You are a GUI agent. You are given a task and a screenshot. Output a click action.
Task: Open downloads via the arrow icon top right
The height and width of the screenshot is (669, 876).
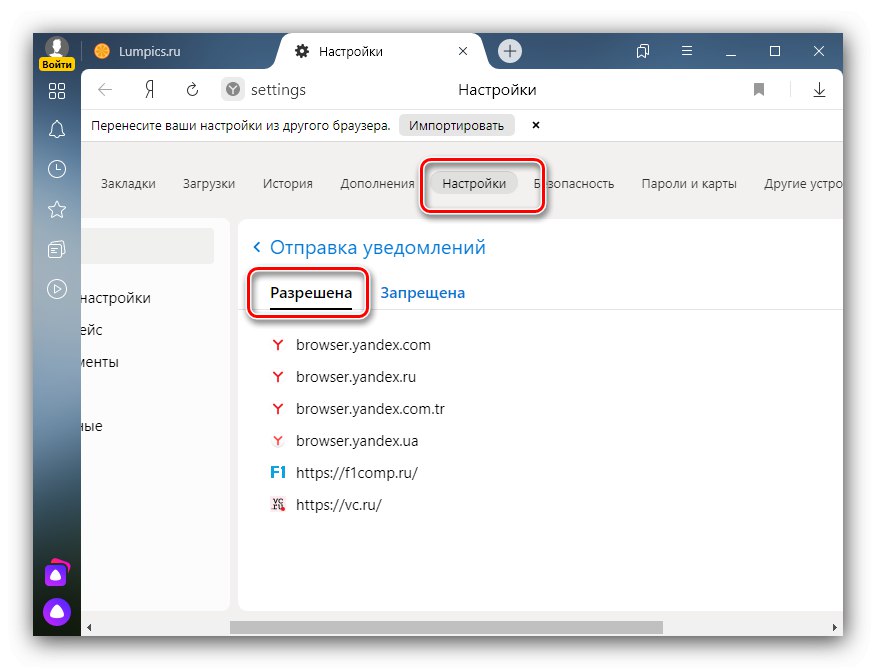click(820, 89)
